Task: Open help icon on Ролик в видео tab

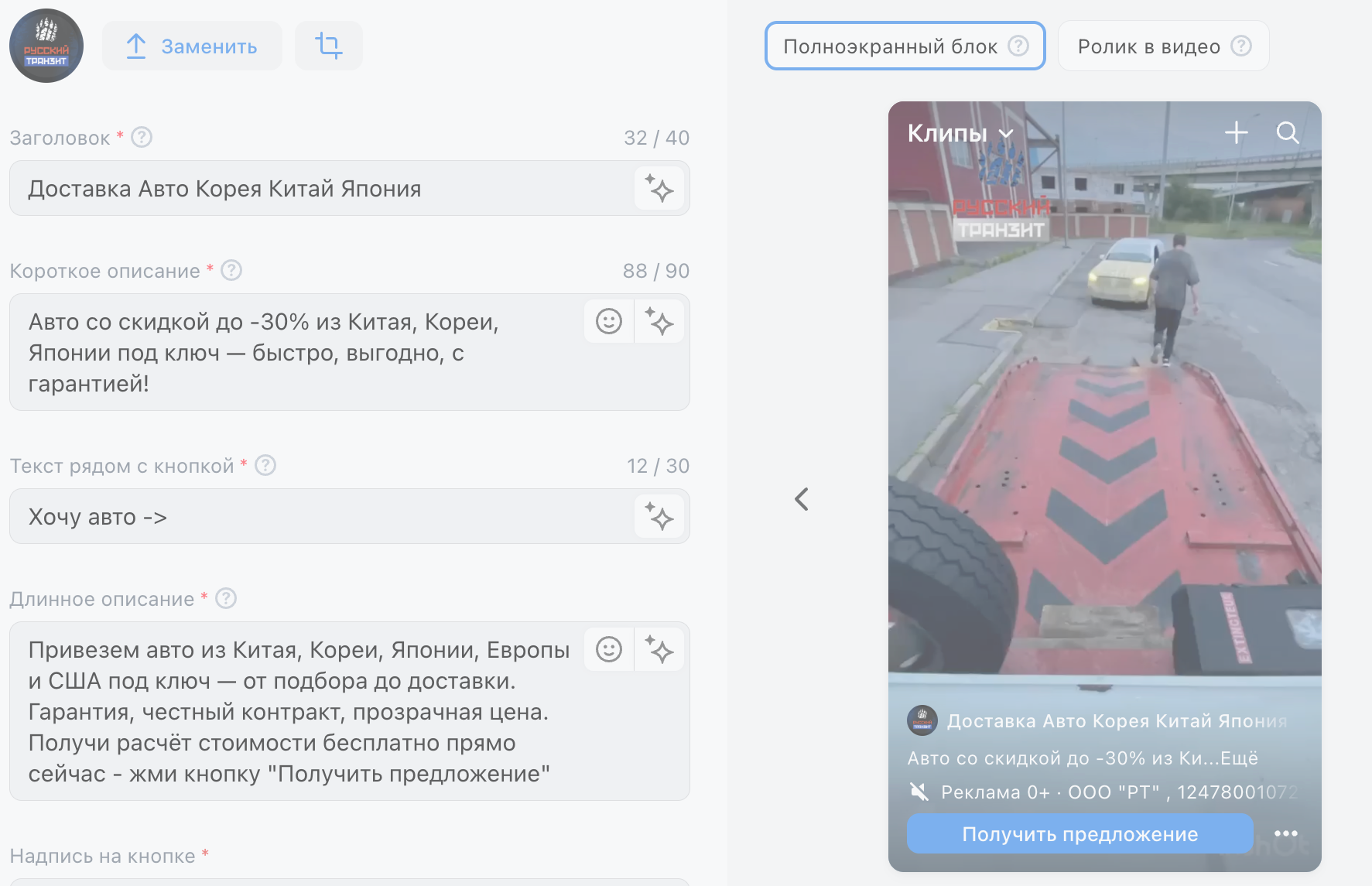Action: pos(1241,46)
